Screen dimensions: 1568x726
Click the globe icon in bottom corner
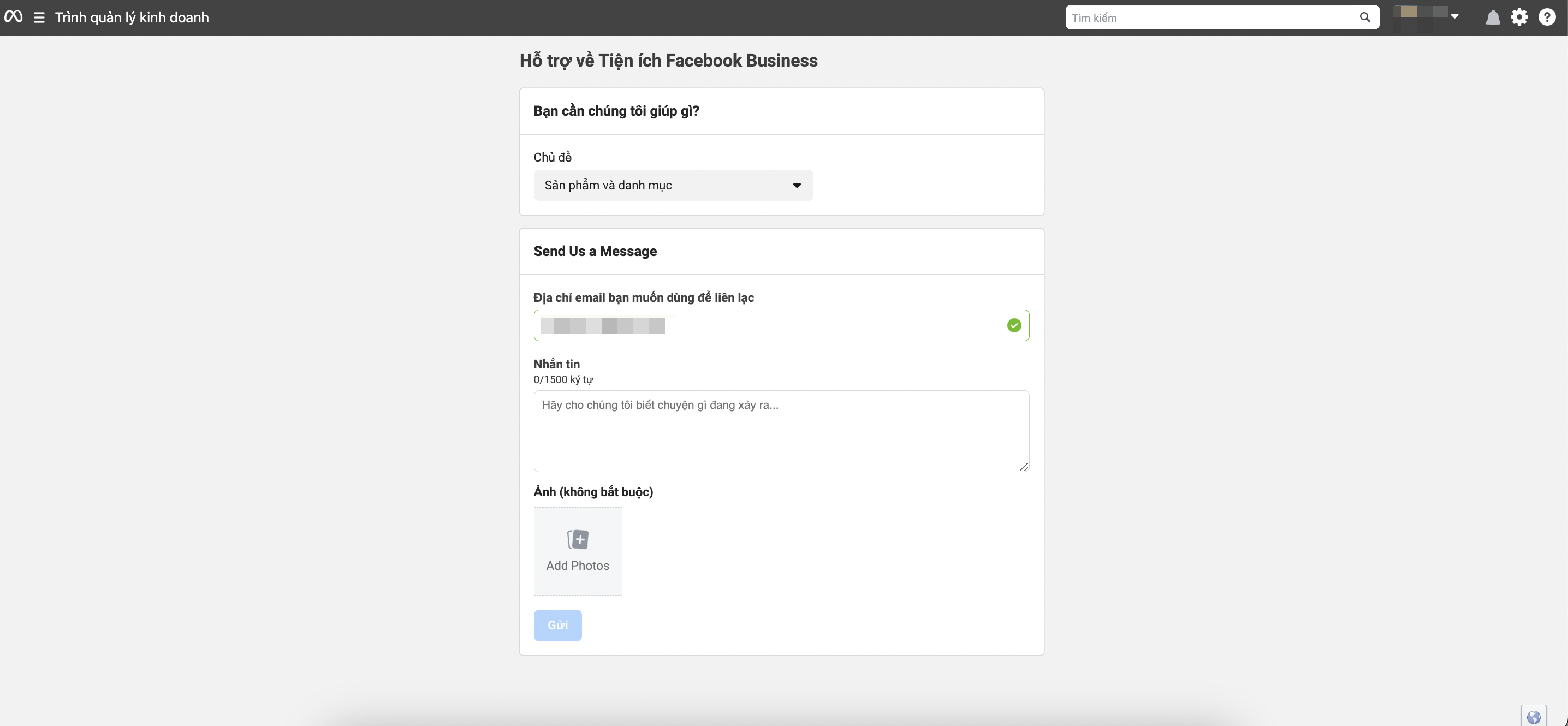click(x=1533, y=717)
